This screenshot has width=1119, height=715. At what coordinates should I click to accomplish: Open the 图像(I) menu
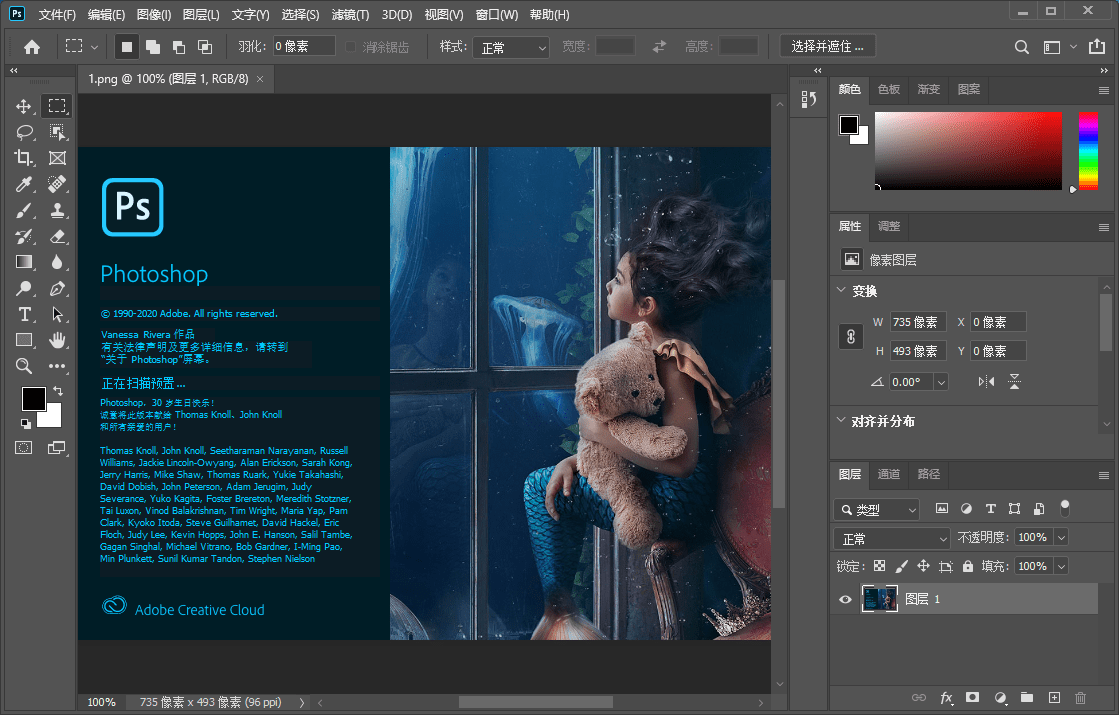coord(153,14)
